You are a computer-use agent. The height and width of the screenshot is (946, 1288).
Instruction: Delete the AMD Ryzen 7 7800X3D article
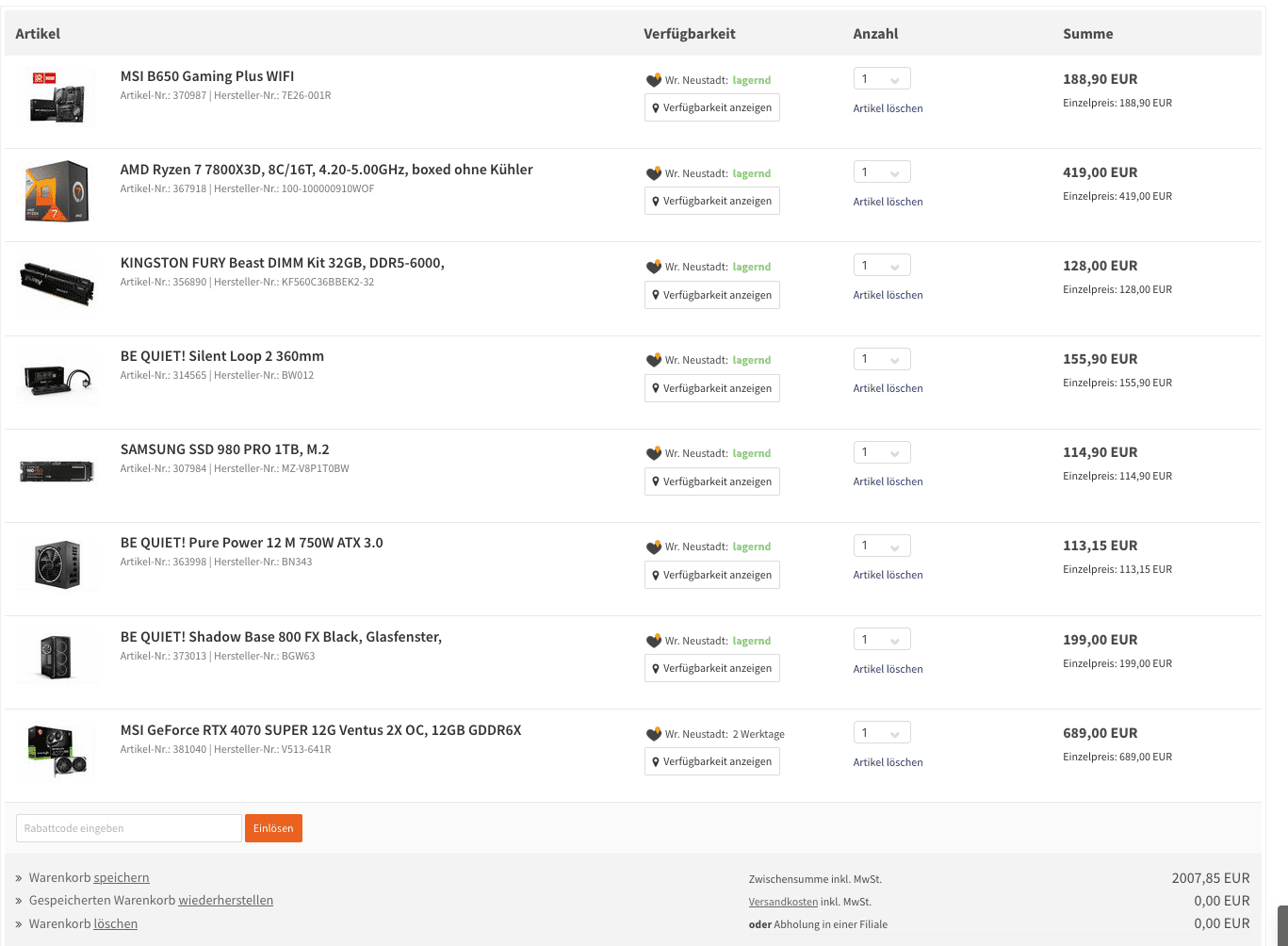(x=888, y=202)
